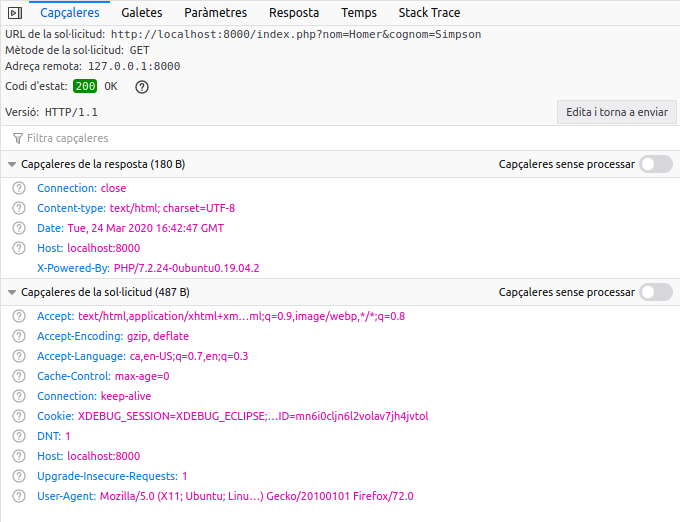This screenshot has height=522, width=680.
Task: Select the Stack Trace tab
Action: [x=430, y=13]
